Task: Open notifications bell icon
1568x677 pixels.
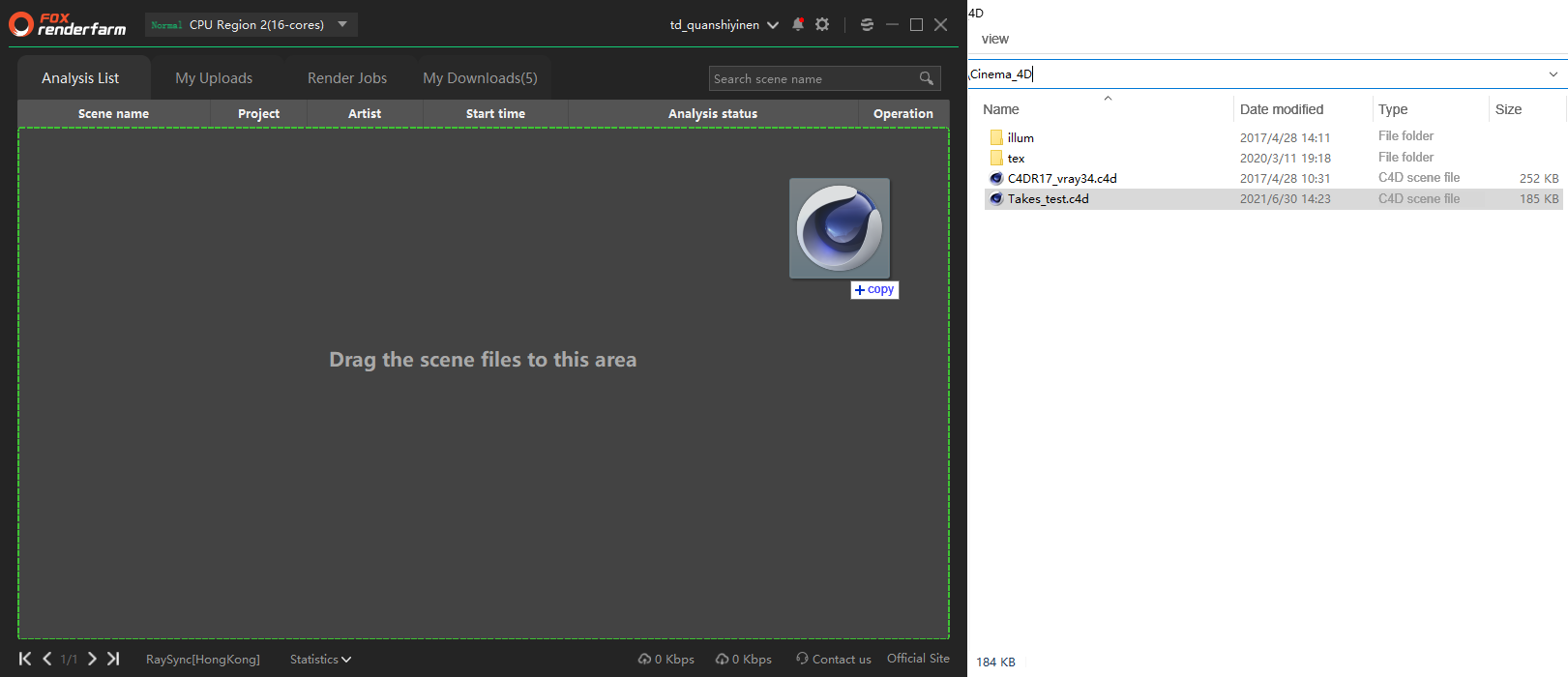Action: [x=798, y=24]
